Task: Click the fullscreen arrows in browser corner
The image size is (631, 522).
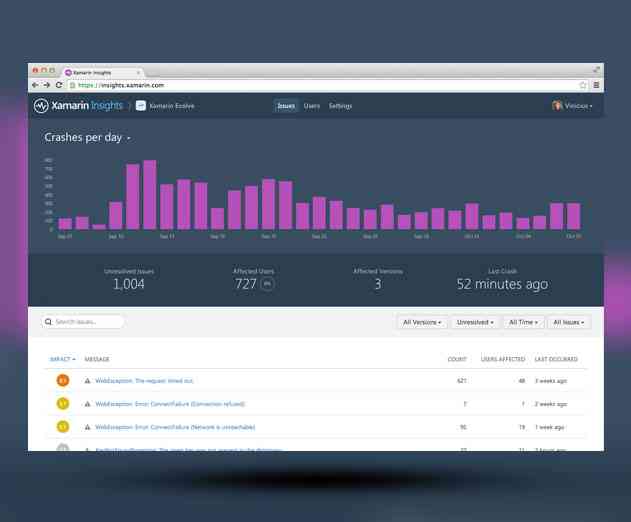Action: click(596, 70)
